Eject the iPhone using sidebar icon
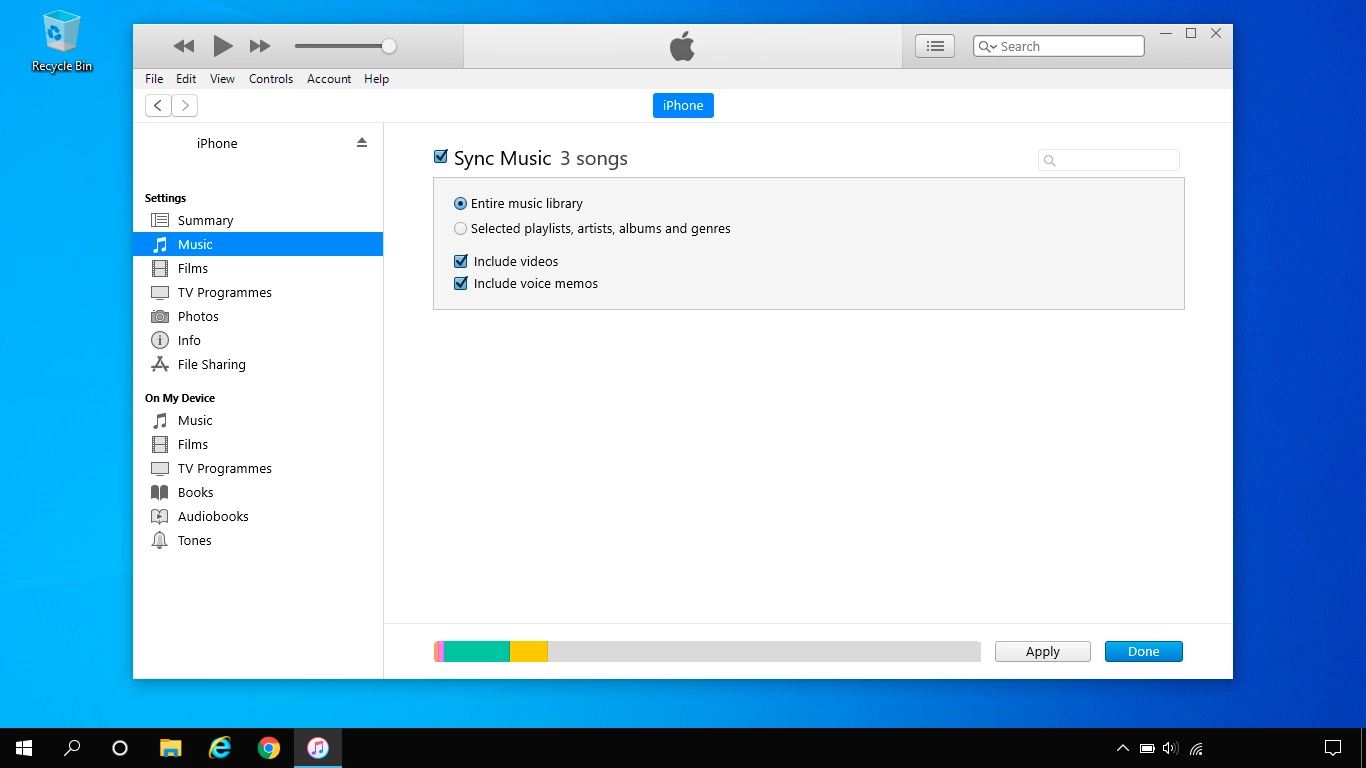The width and height of the screenshot is (1366, 768). click(x=362, y=143)
